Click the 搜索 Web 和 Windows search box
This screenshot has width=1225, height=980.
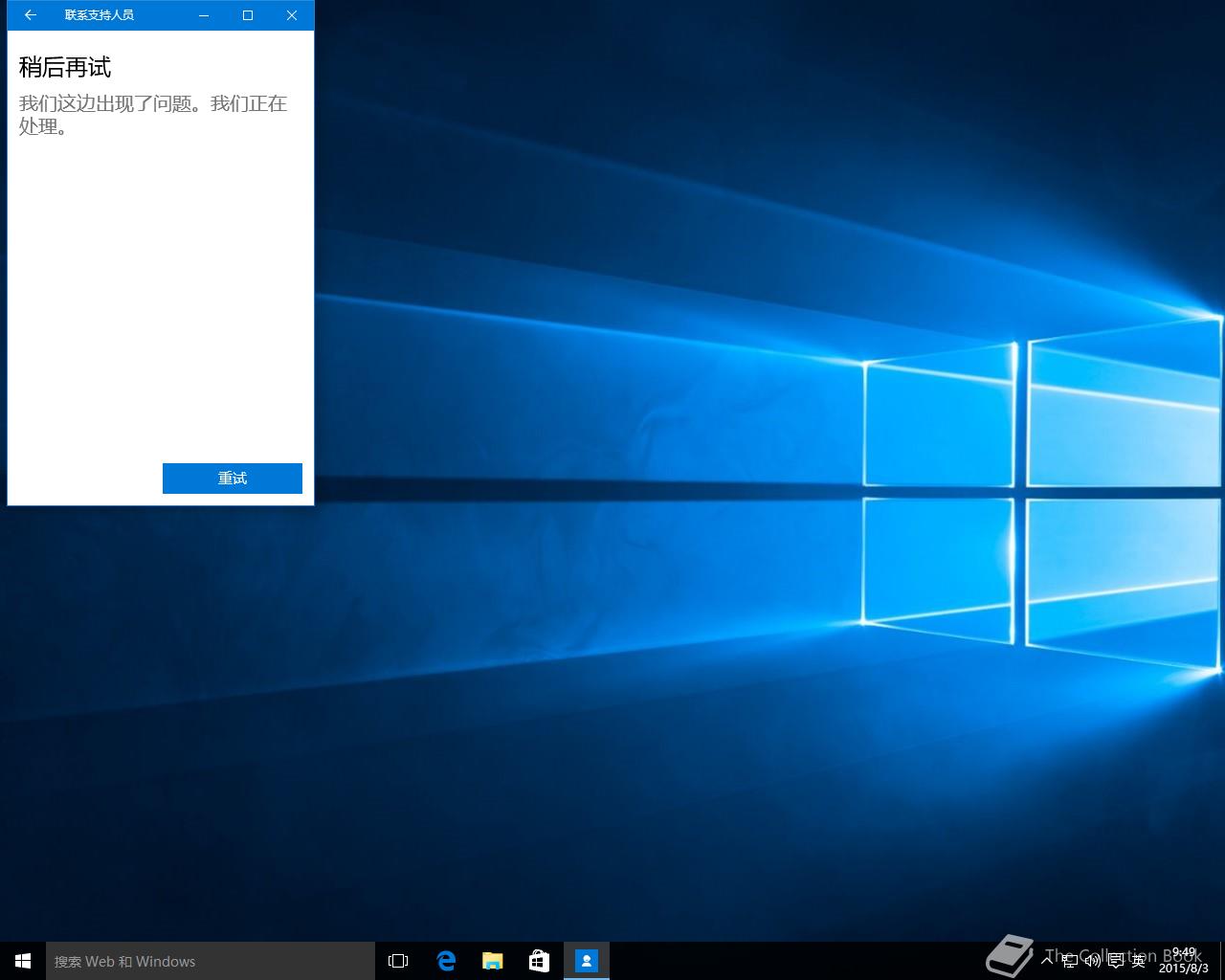coord(211,961)
